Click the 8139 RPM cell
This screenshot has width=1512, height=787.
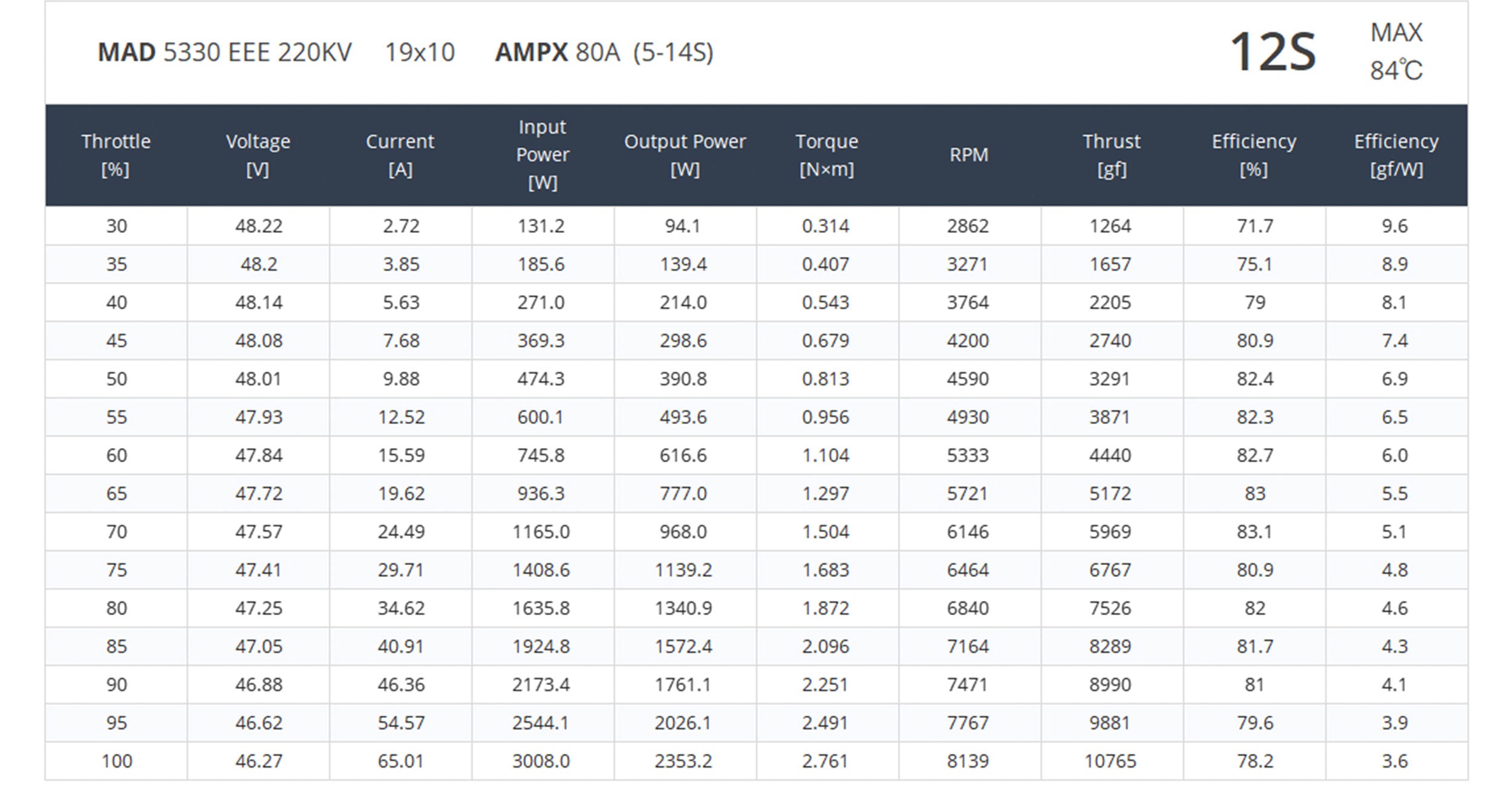pyautogui.click(x=968, y=761)
